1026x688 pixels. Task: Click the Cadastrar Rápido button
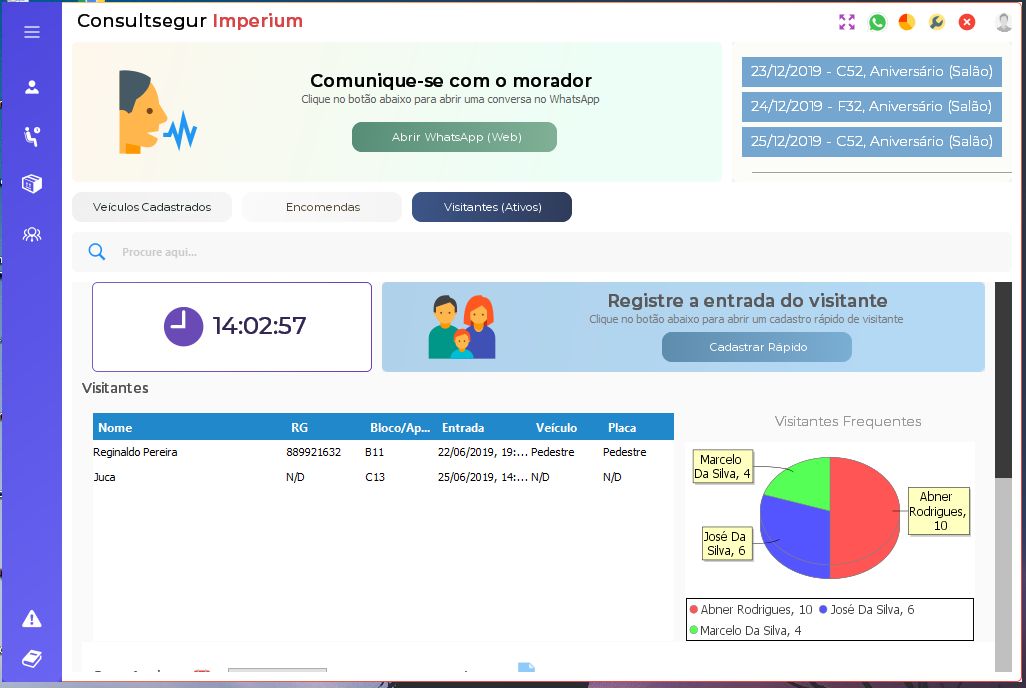coord(757,347)
